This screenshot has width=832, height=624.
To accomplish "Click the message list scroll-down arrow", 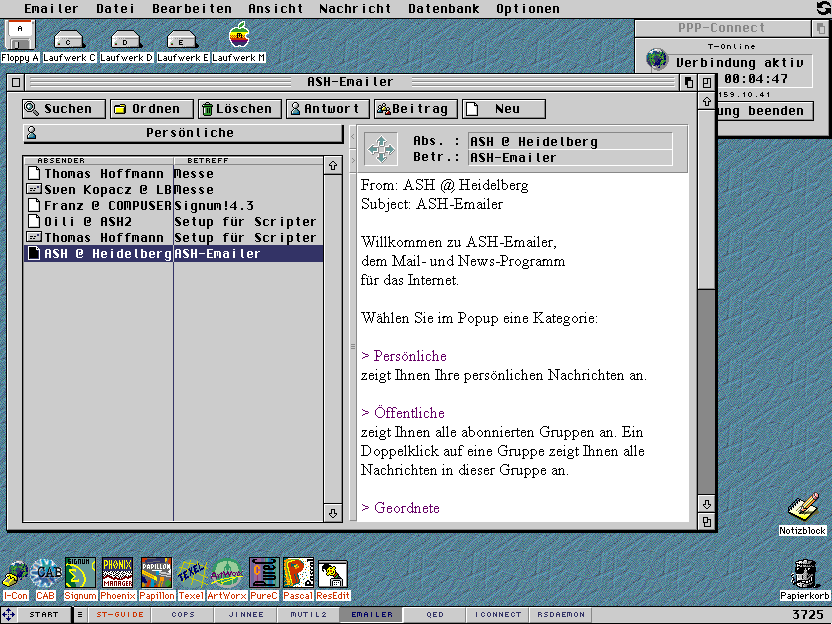I will (x=333, y=513).
